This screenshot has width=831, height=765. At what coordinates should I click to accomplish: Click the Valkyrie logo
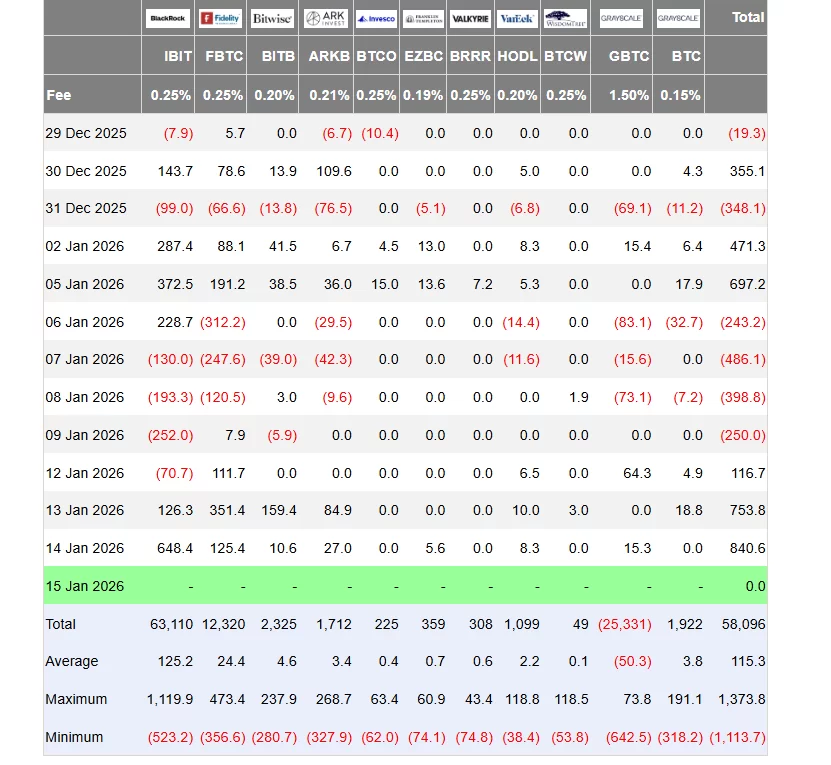470,18
